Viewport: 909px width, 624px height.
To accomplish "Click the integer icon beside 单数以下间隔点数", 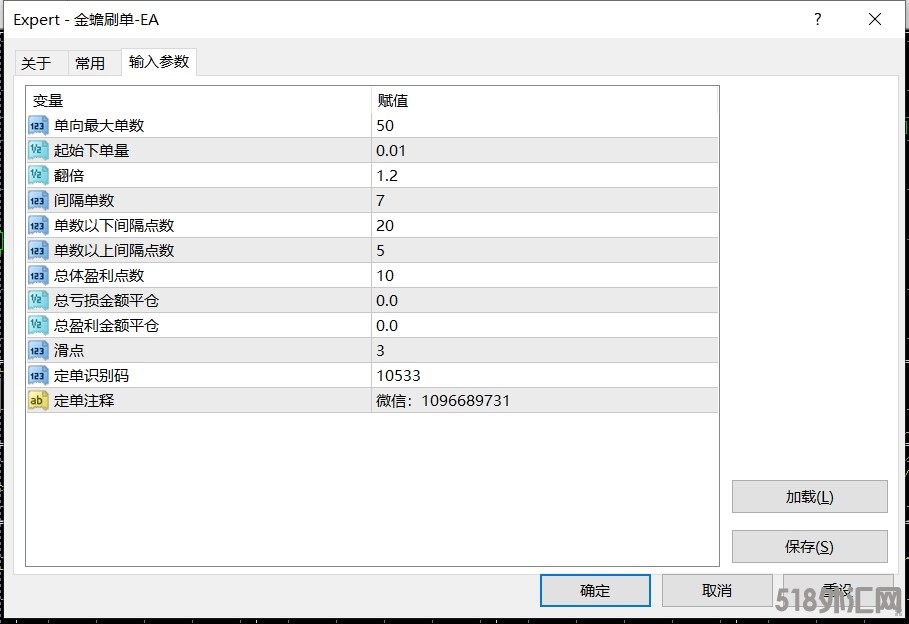I will (38, 225).
